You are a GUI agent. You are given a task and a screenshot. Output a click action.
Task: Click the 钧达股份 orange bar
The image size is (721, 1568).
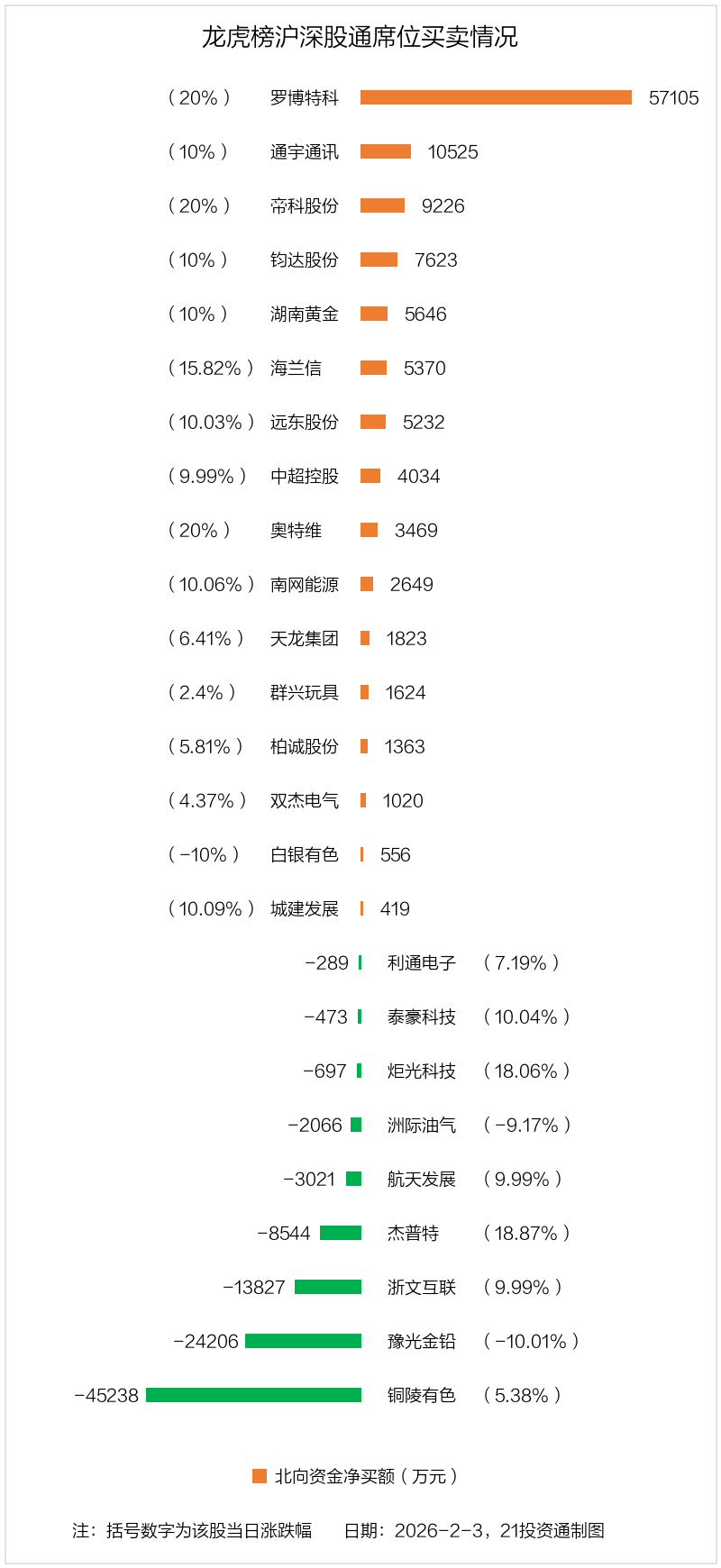[379, 260]
